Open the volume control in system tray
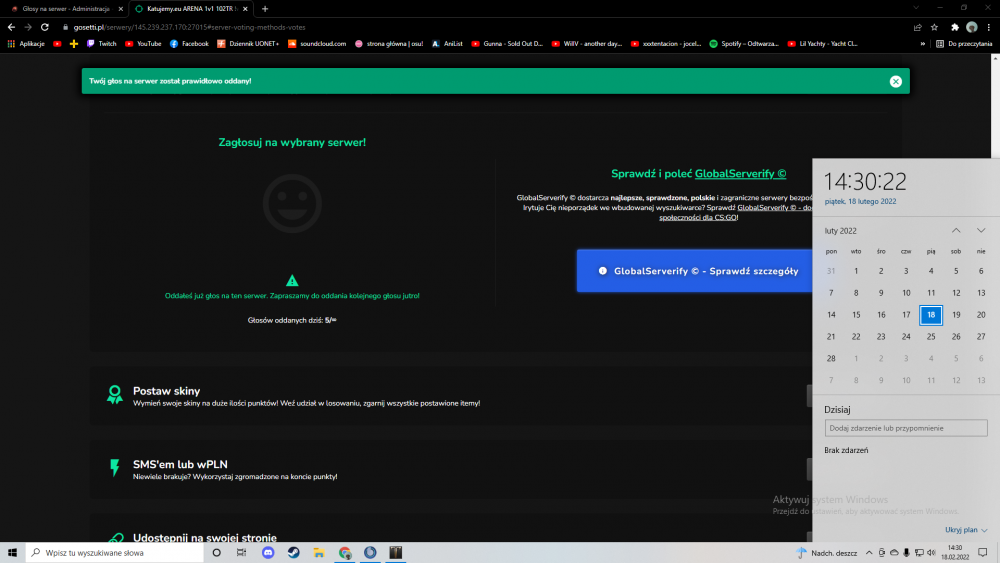This screenshot has width=1000, height=563. (931, 553)
